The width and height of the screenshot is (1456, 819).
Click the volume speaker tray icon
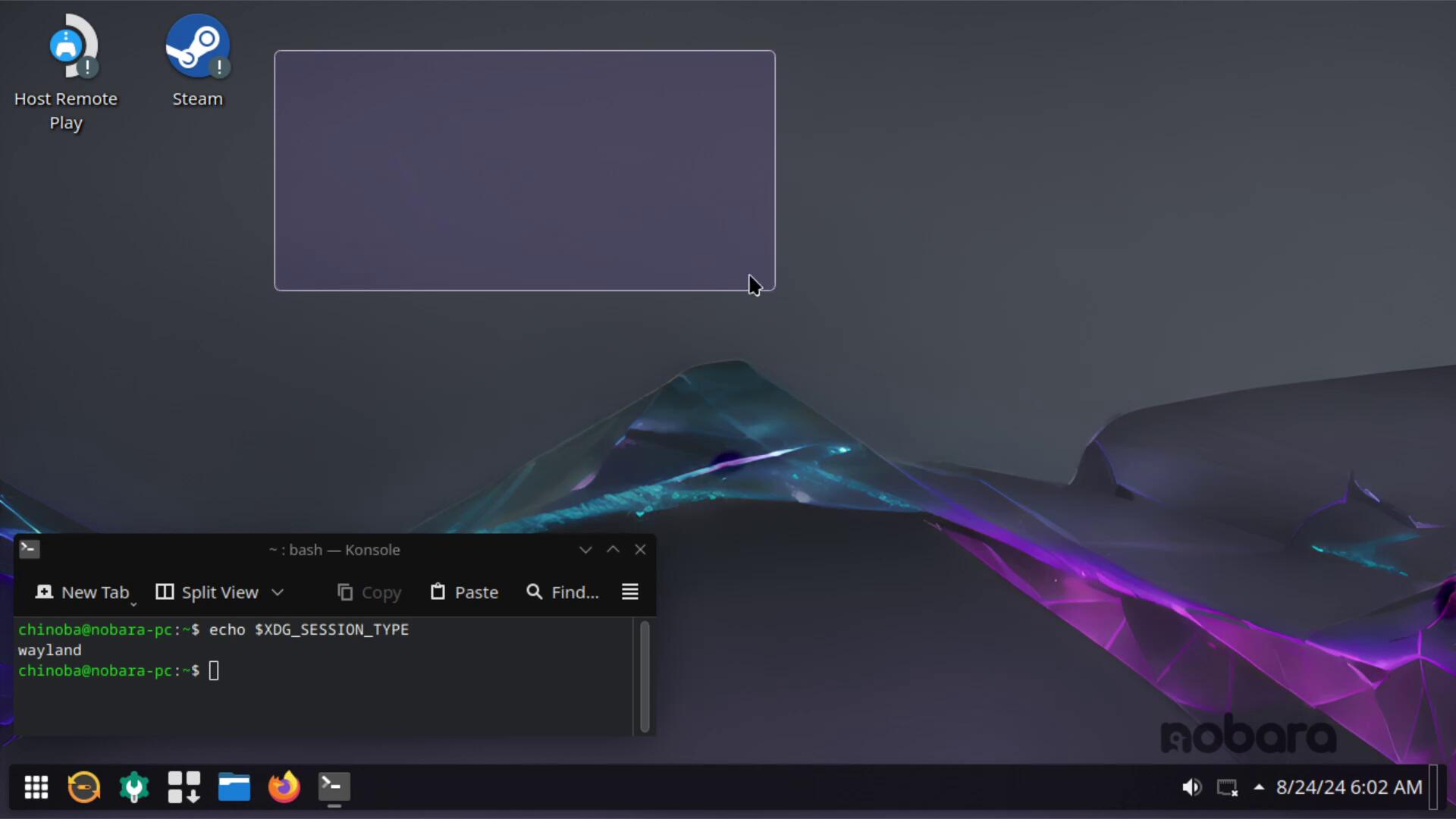coord(1191,788)
